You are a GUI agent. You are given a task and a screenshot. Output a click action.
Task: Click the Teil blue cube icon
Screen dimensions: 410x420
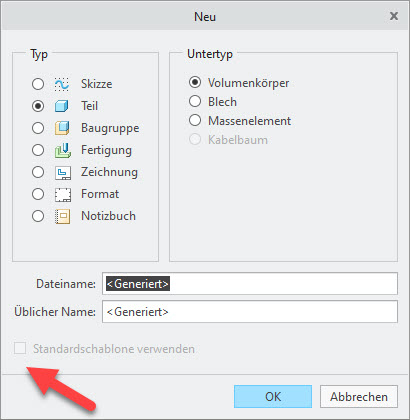[62, 106]
